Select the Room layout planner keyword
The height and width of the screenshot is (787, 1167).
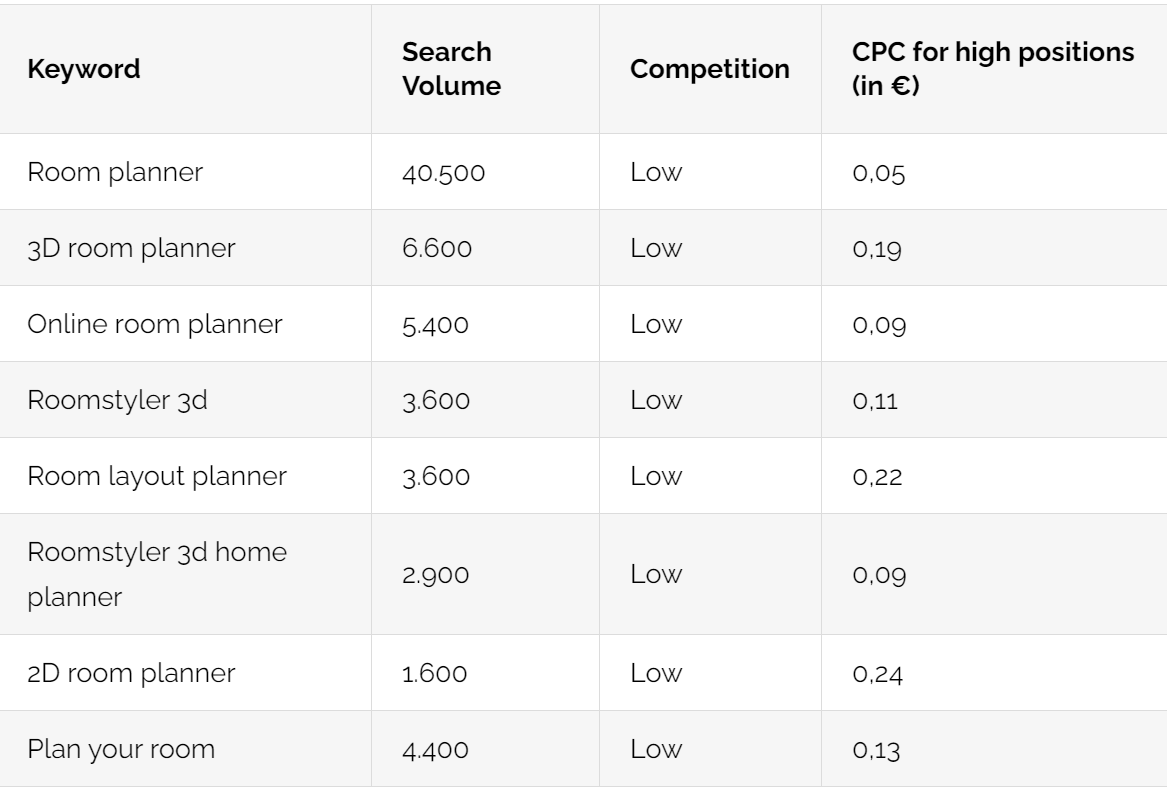coord(156,476)
